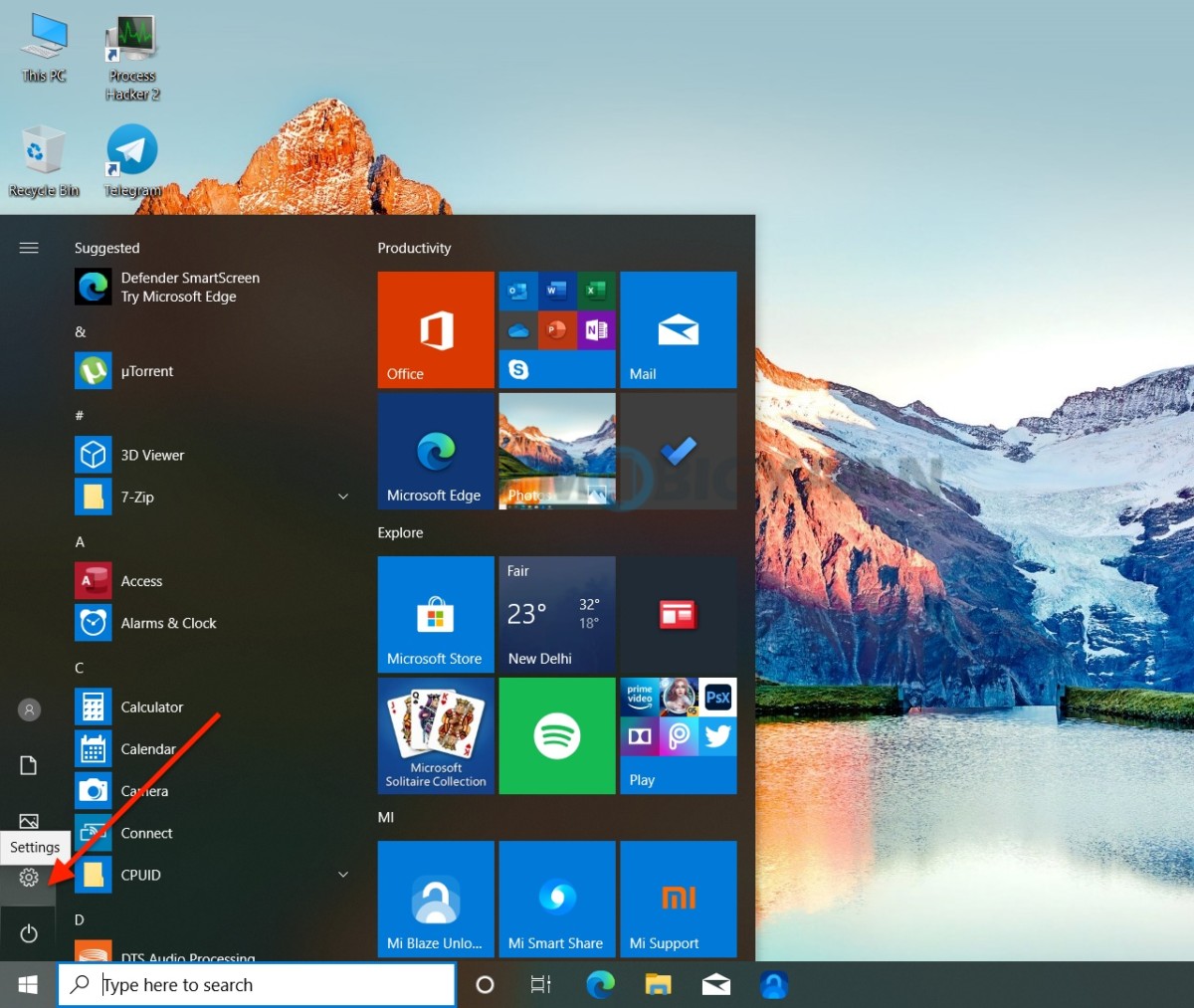Launch Microsoft Edge from the taskbar

pos(600,984)
